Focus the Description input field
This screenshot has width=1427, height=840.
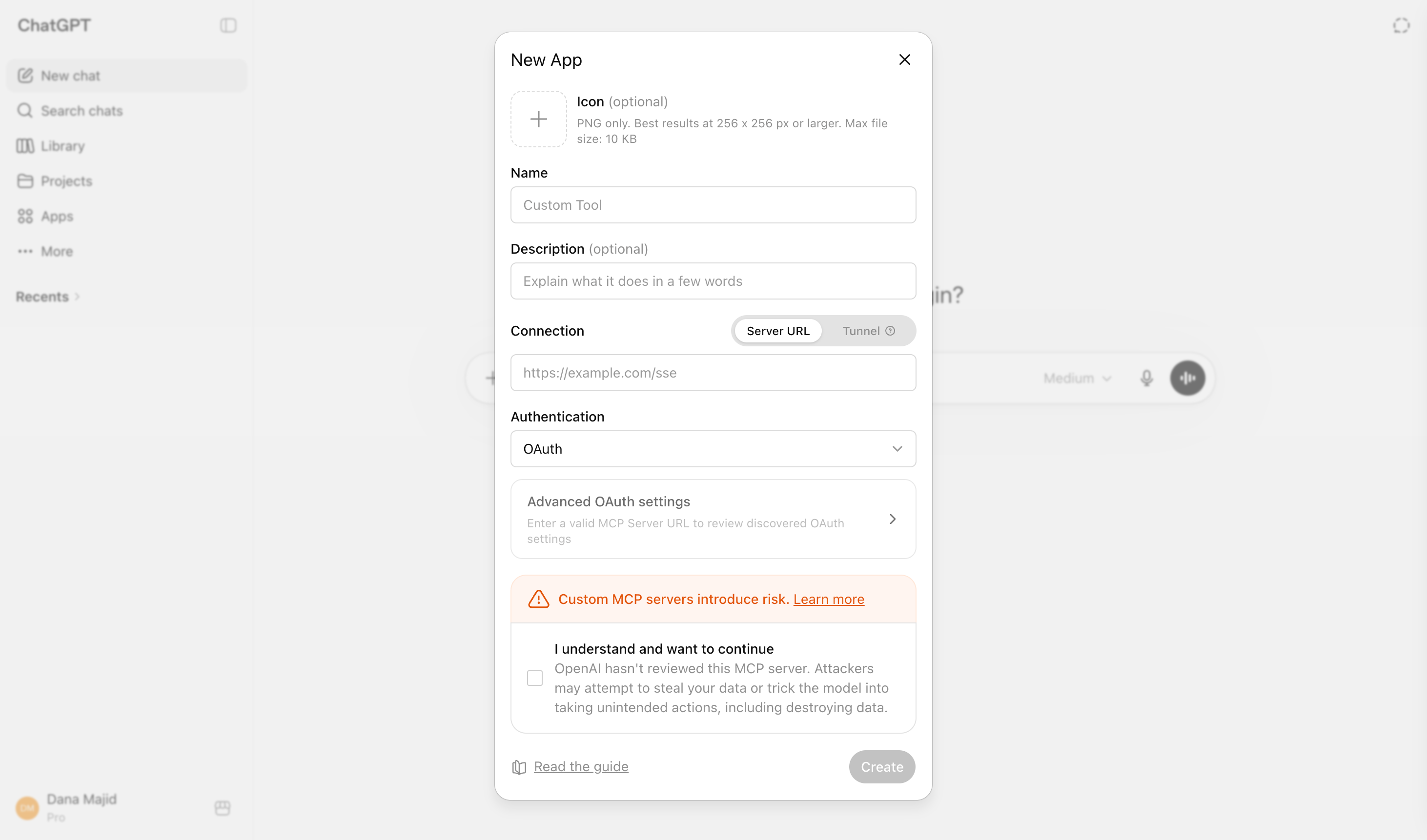click(713, 281)
